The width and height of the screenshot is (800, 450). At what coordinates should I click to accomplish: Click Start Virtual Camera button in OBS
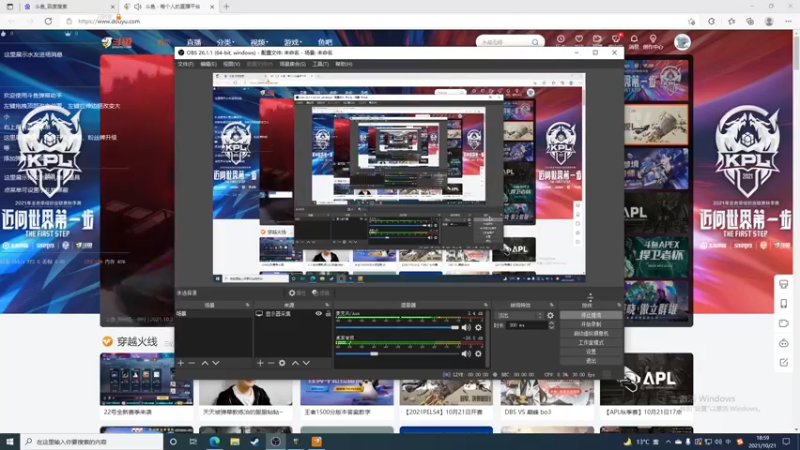click(x=591, y=334)
